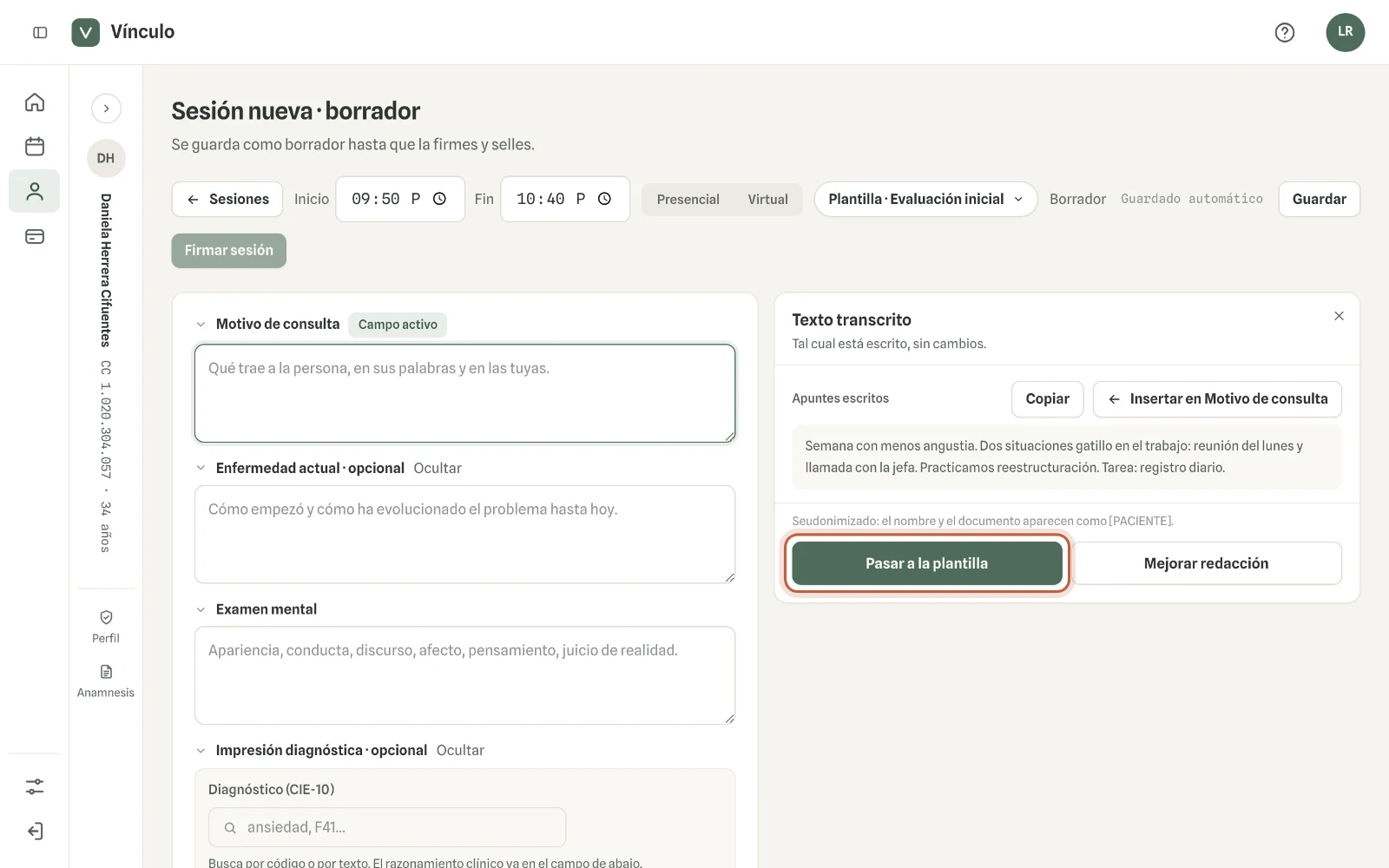
Task: Open the Inicio time clock picker
Action: click(439, 199)
